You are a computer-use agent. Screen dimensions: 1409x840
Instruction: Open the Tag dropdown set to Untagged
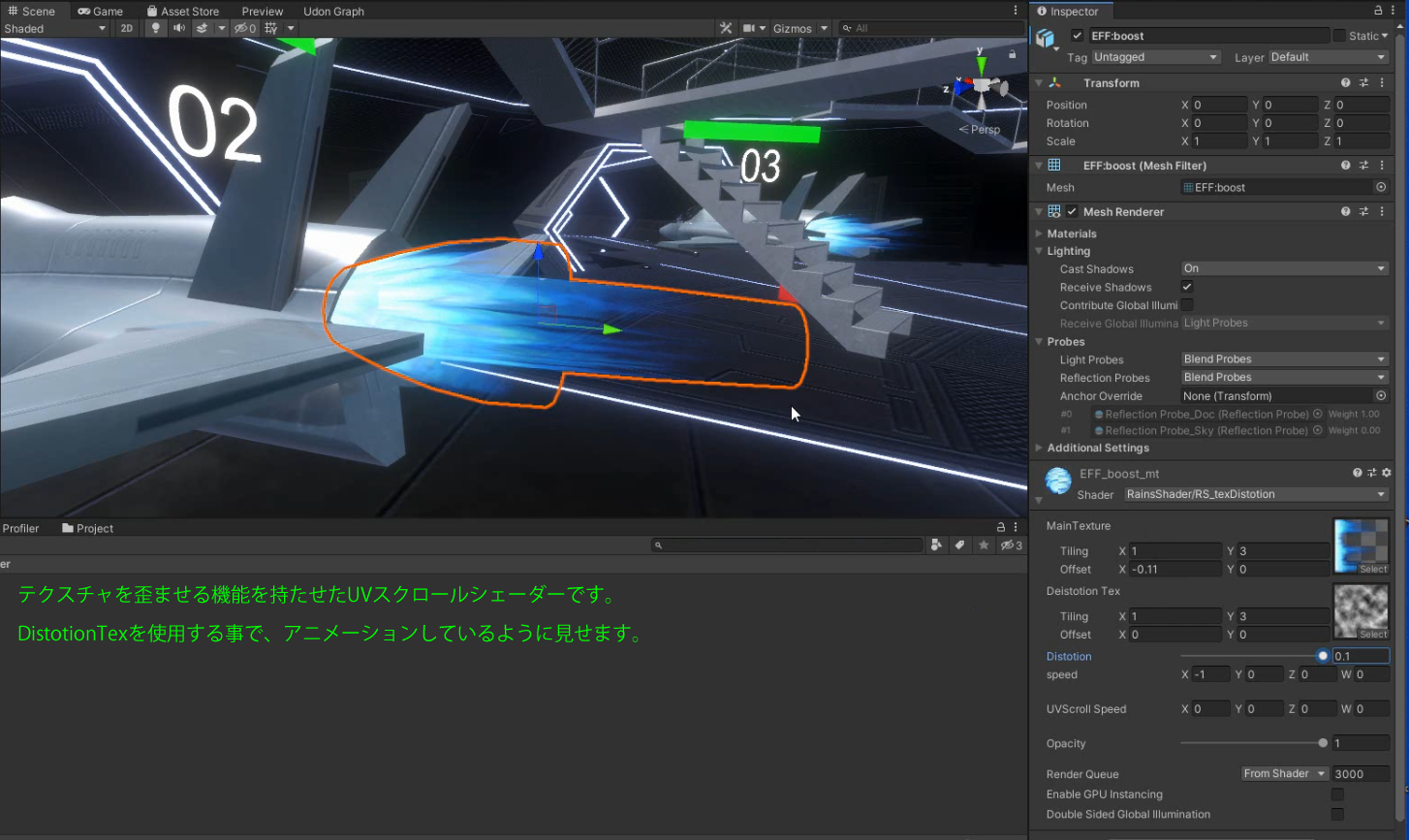click(x=1155, y=56)
